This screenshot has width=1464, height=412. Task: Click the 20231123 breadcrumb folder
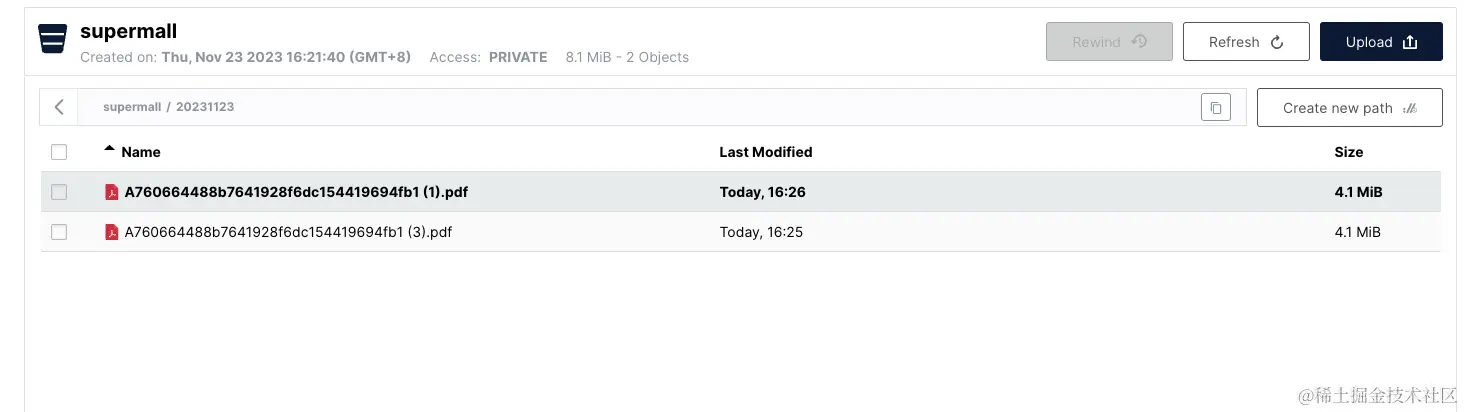(205, 107)
